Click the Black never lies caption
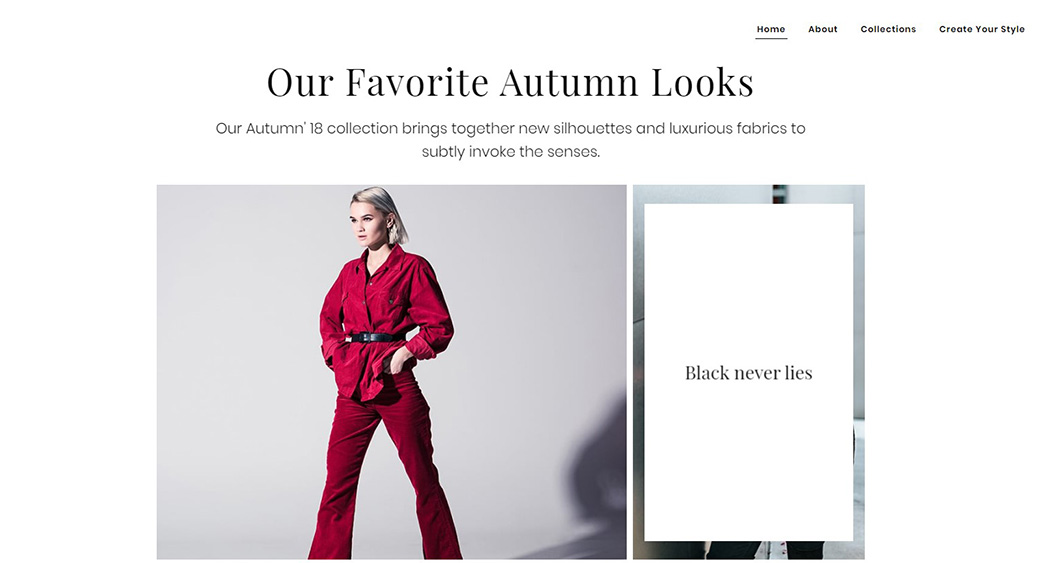Image resolution: width=1040 pixels, height=563 pixels. [748, 373]
